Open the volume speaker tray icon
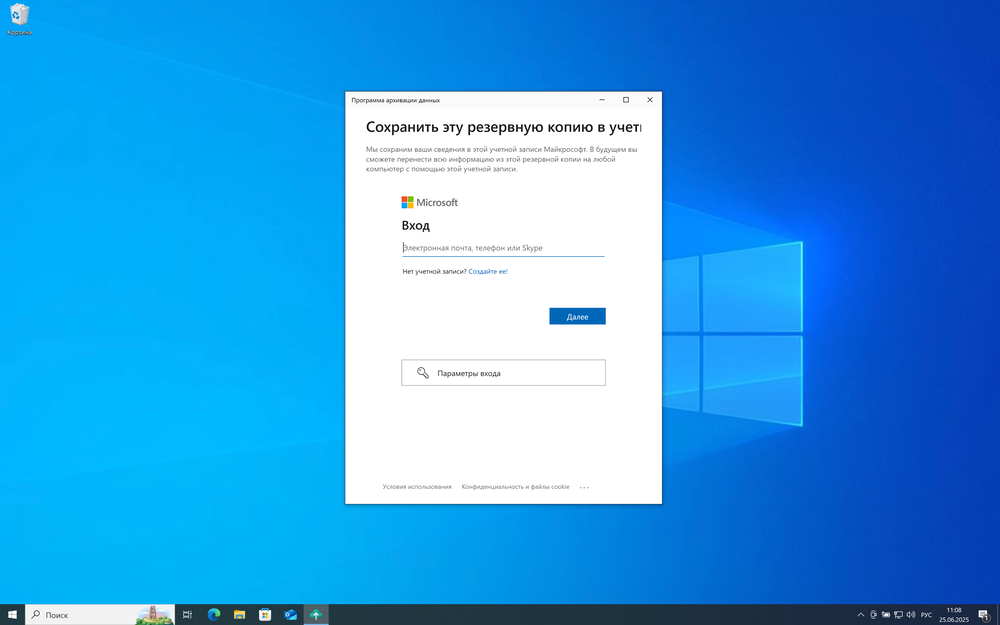Screen dimensions: 1000x625 pos(911,615)
